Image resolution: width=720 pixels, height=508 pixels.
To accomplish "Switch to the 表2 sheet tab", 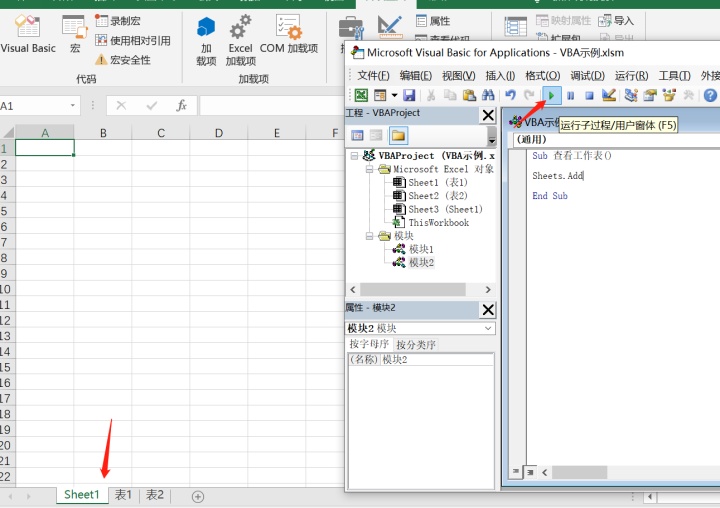I will (x=155, y=495).
